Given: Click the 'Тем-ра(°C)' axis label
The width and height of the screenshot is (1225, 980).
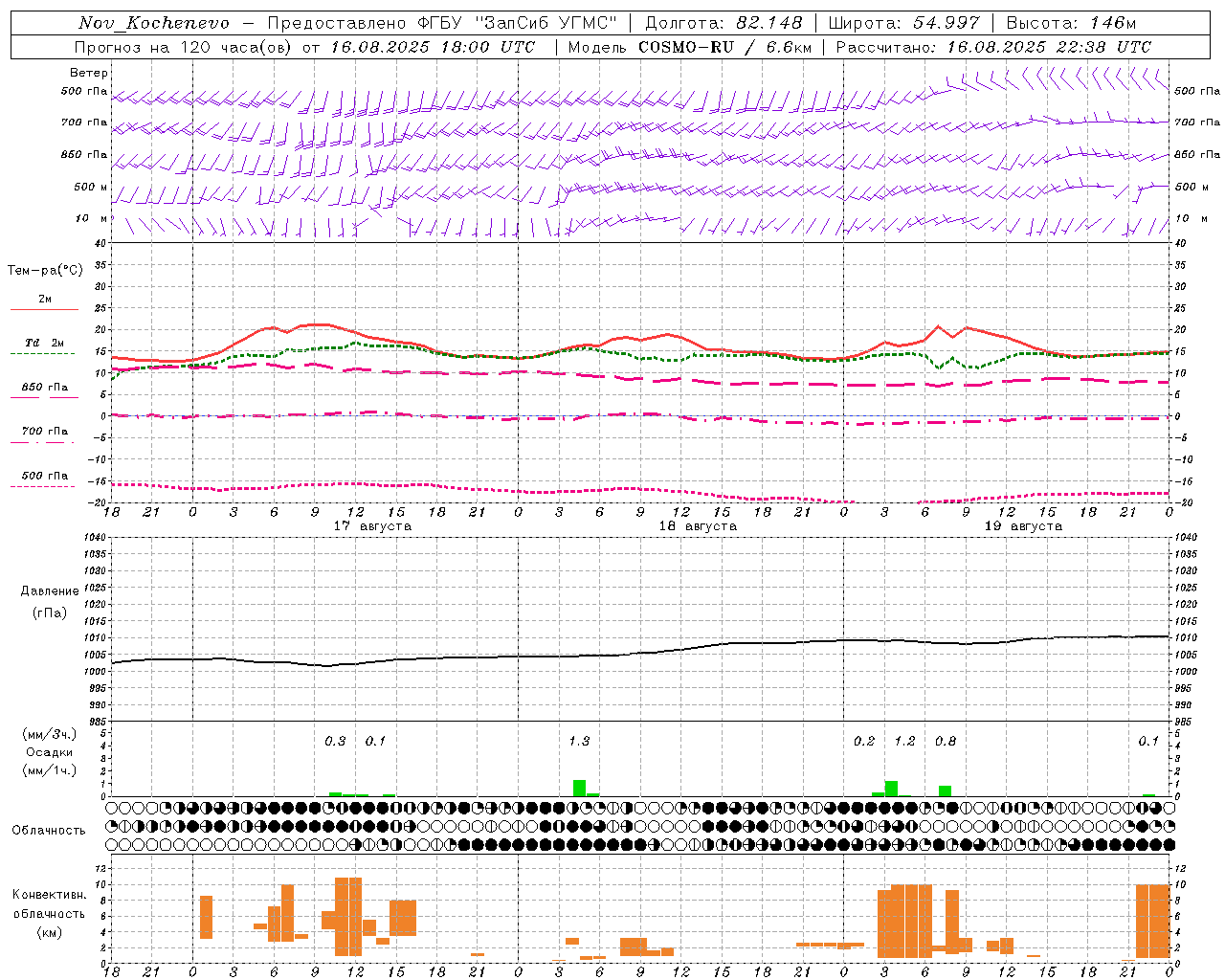Looking at the screenshot, I should point(45,271).
